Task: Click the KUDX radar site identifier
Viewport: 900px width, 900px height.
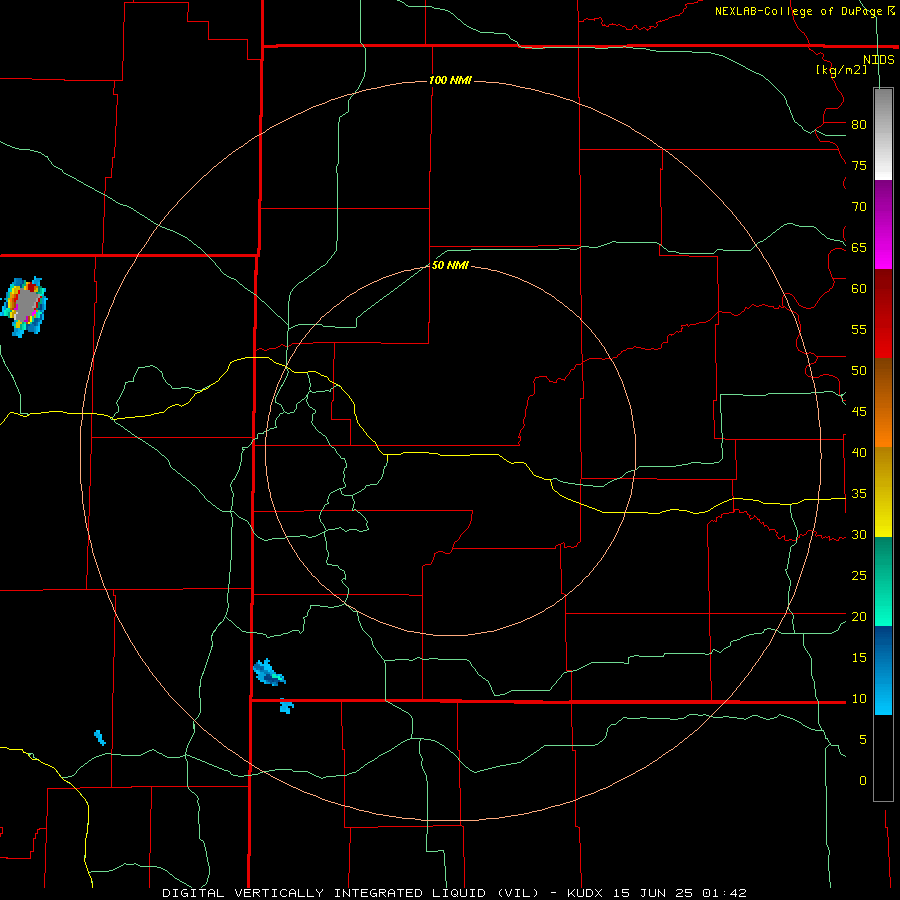Action: pyautogui.click(x=587, y=893)
